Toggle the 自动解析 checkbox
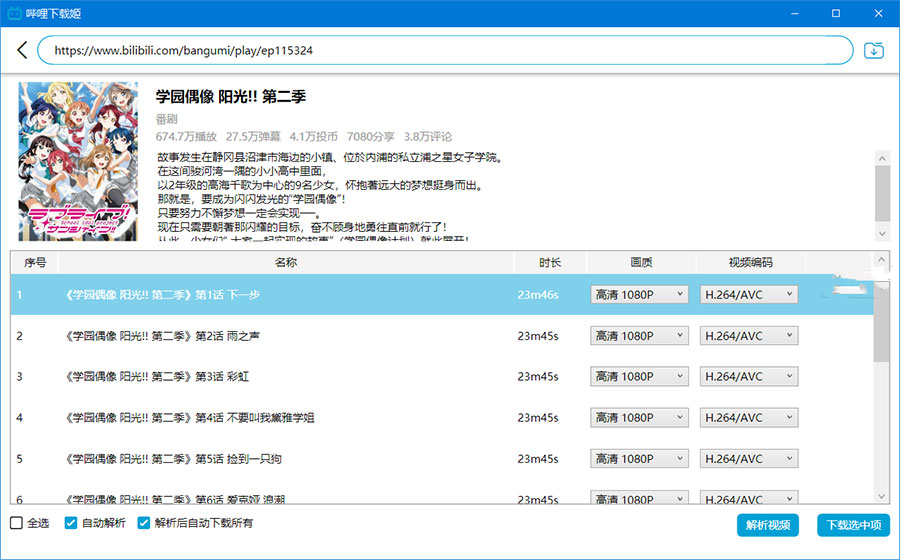The height and width of the screenshot is (560, 900). (x=71, y=523)
